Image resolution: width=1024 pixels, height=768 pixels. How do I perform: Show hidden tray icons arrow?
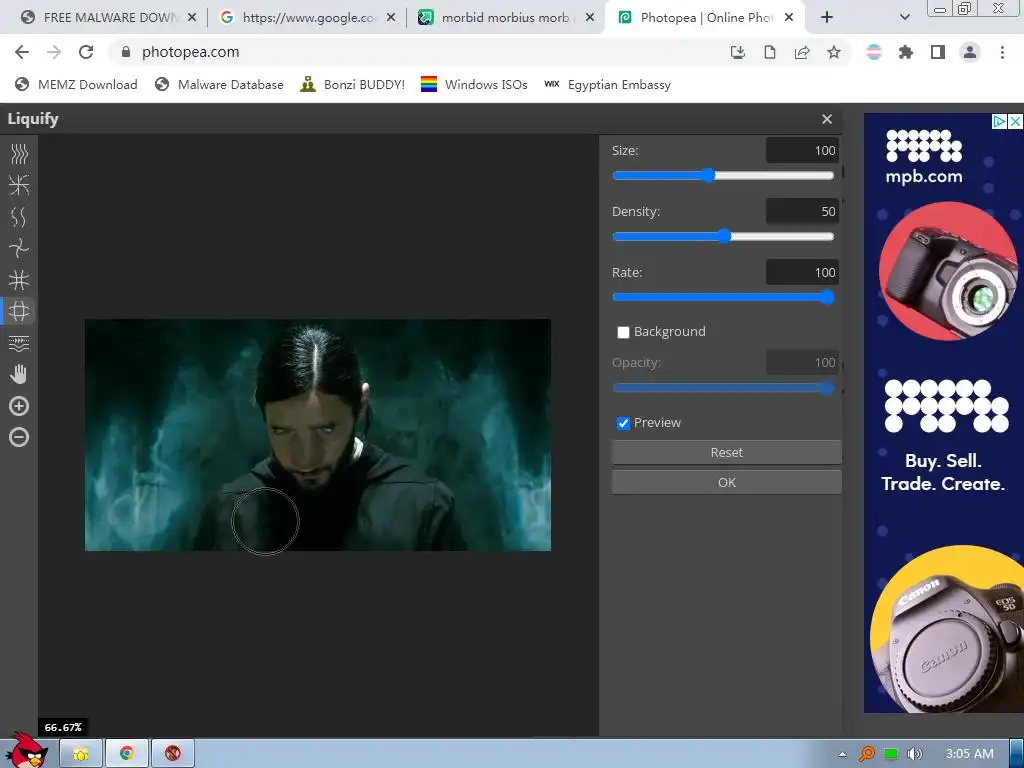[x=842, y=754]
